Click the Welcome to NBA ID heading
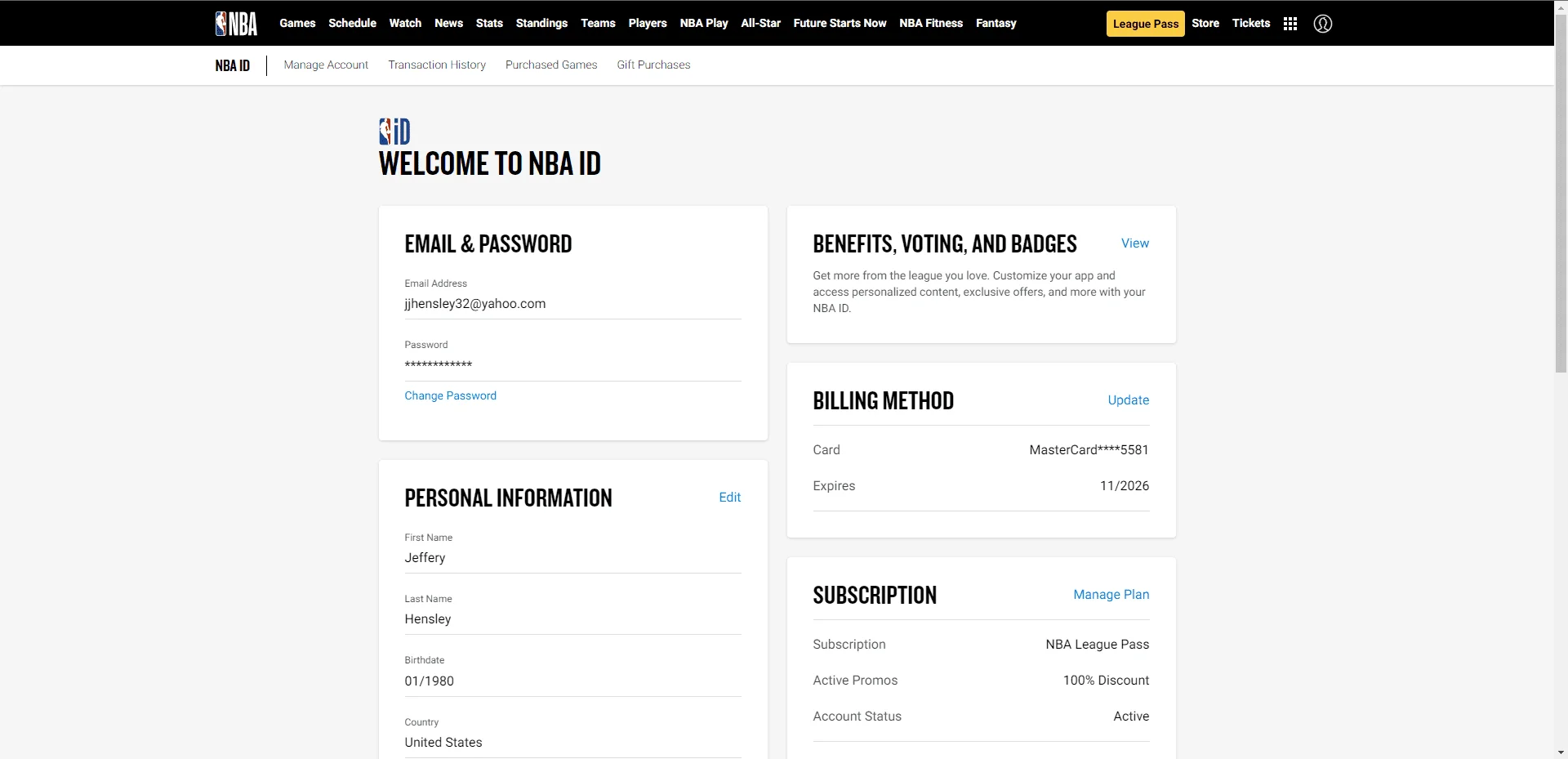1568x759 pixels. pyautogui.click(x=490, y=163)
